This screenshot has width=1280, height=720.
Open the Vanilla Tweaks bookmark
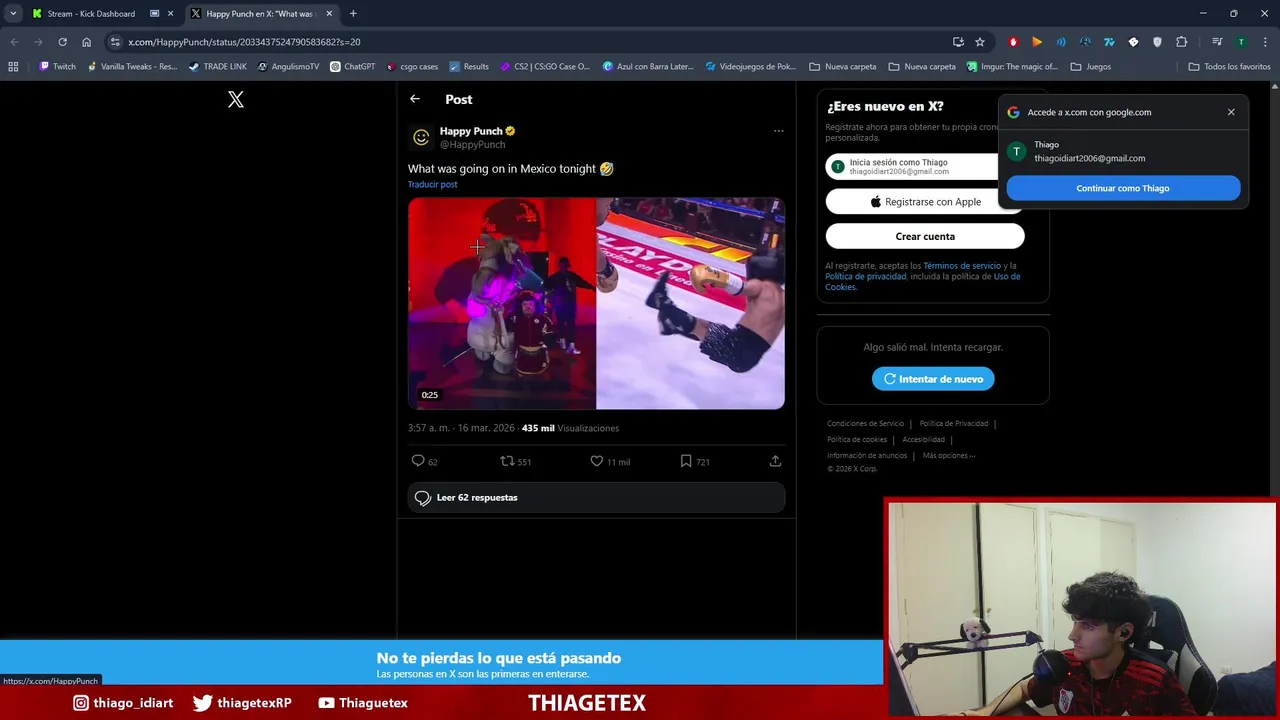tap(132, 67)
